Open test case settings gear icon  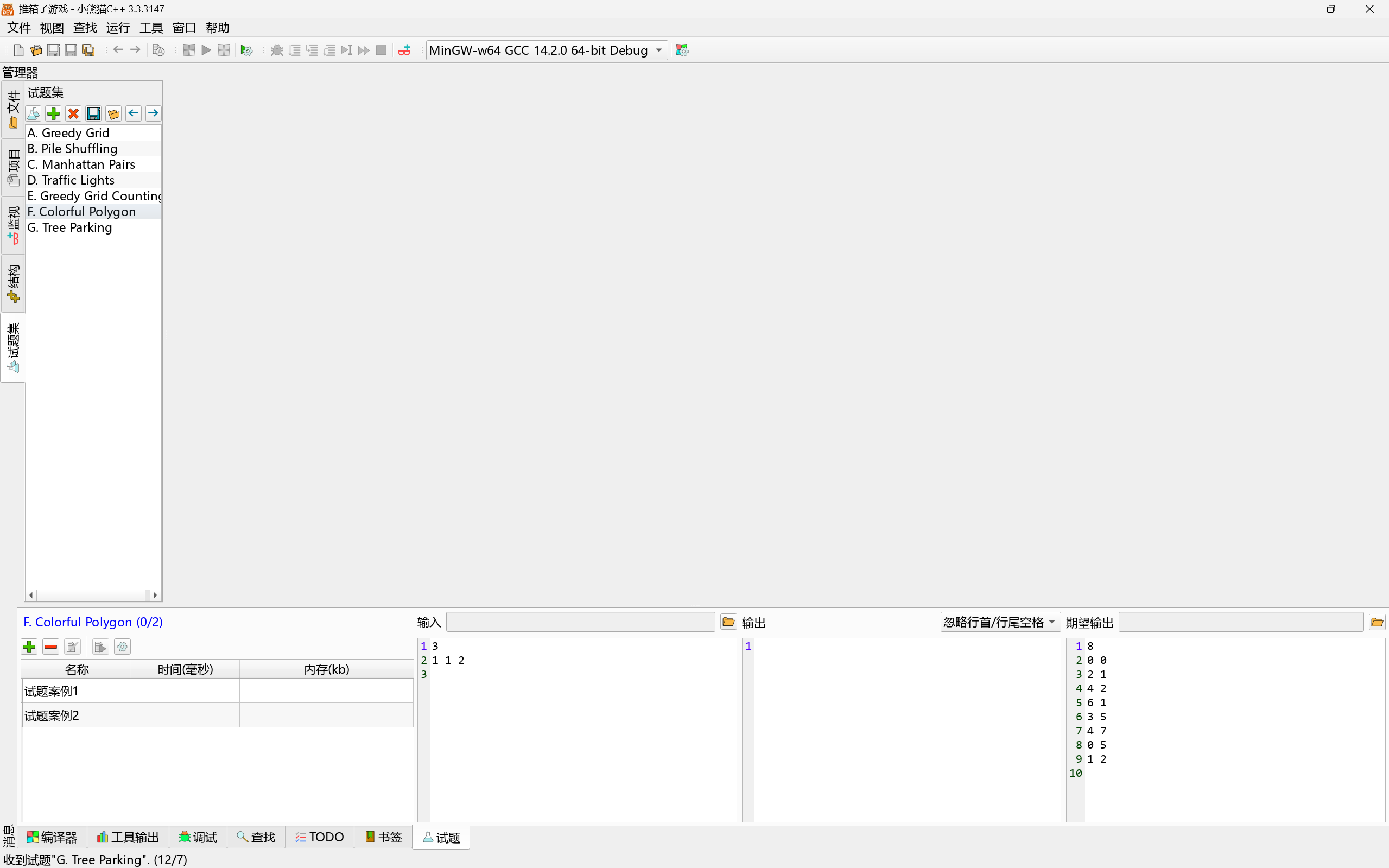click(x=122, y=647)
